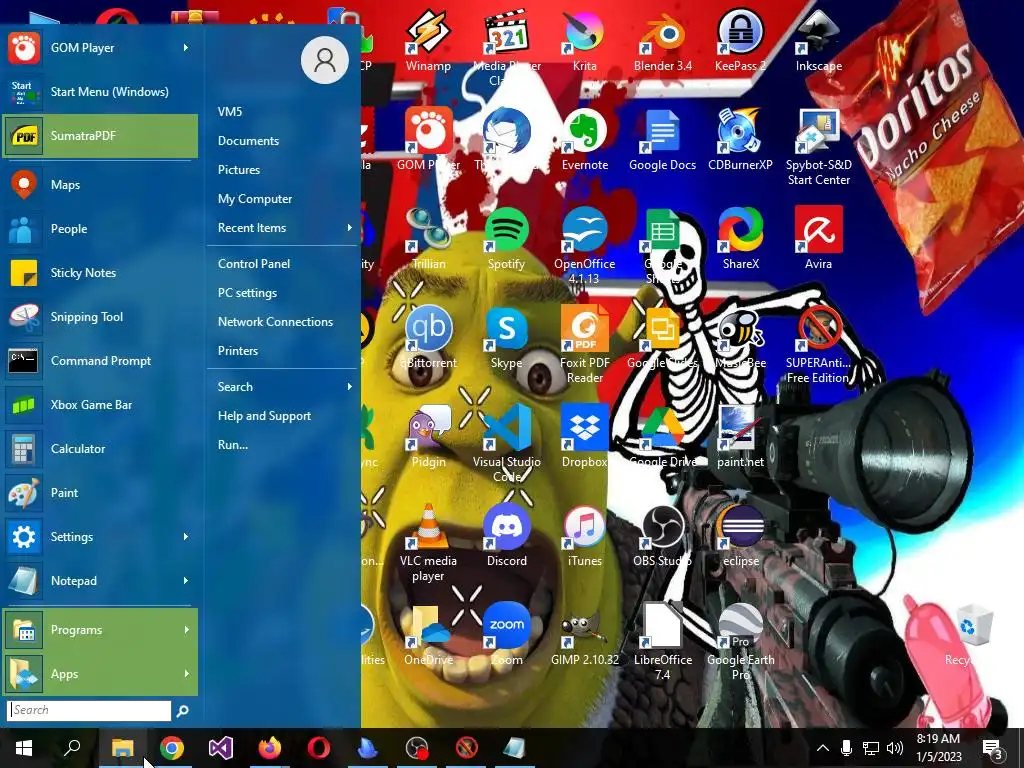Launch SumatraPDF from the start menu list
The width and height of the screenshot is (1024, 768).
click(x=99, y=136)
